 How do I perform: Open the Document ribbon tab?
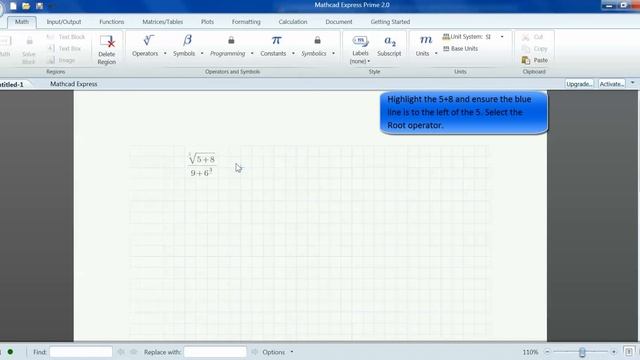tap(339, 22)
